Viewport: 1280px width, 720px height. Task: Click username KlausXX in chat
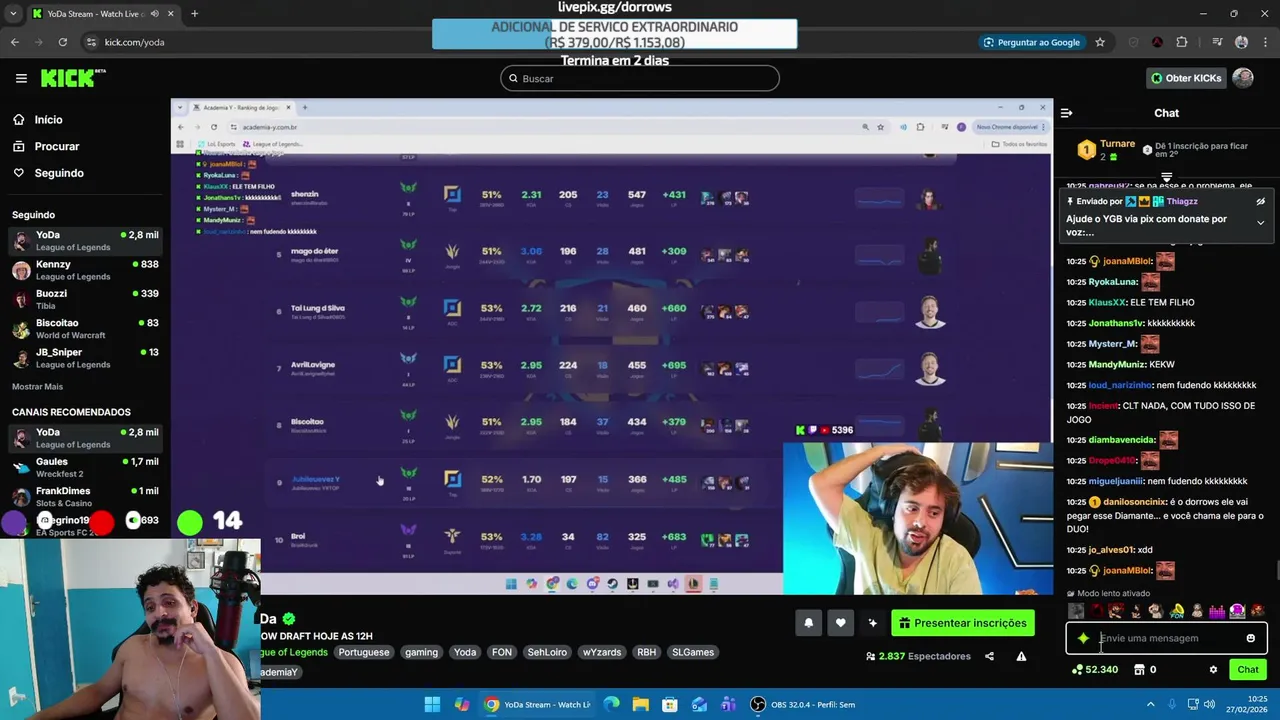(x=1107, y=302)
